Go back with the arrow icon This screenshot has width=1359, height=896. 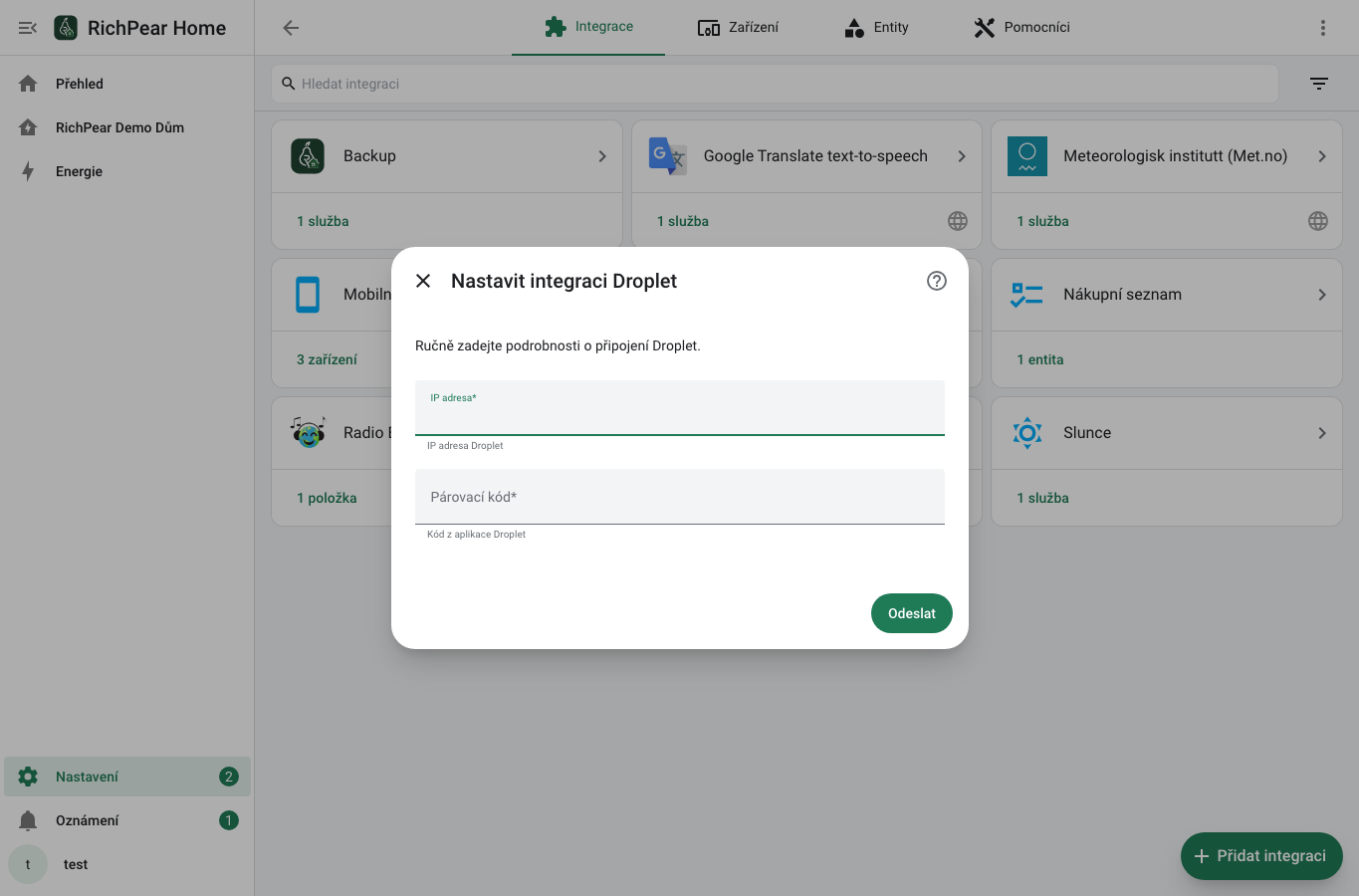coord(291,28)
